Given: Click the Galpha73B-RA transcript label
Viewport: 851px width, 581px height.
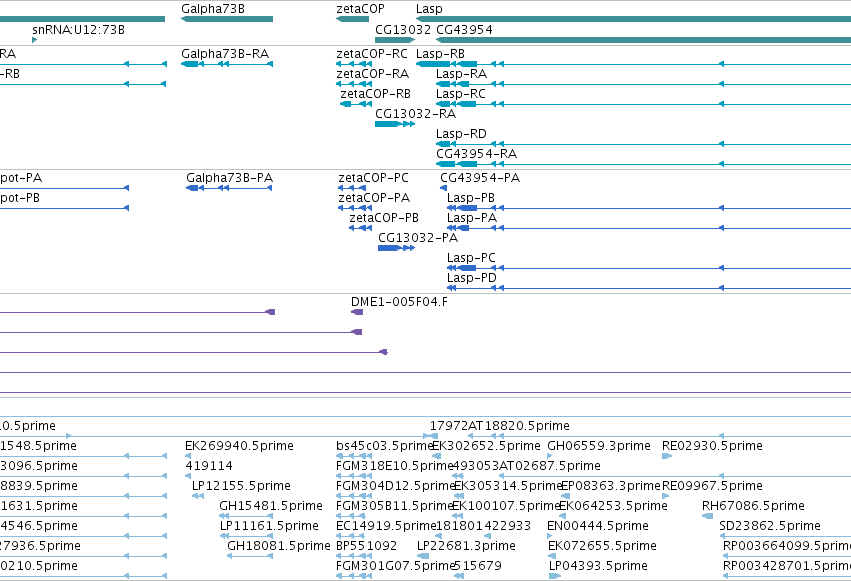Looking at the screenshot, I should (225, 54).
